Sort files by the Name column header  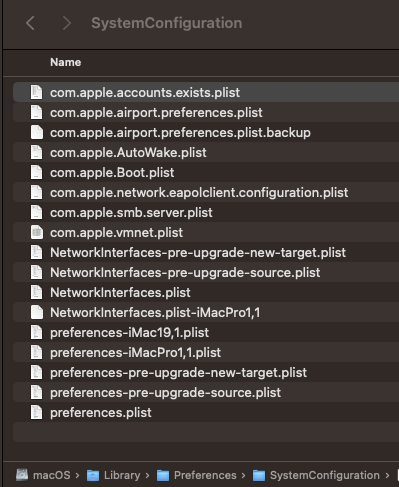coord(66,62)
